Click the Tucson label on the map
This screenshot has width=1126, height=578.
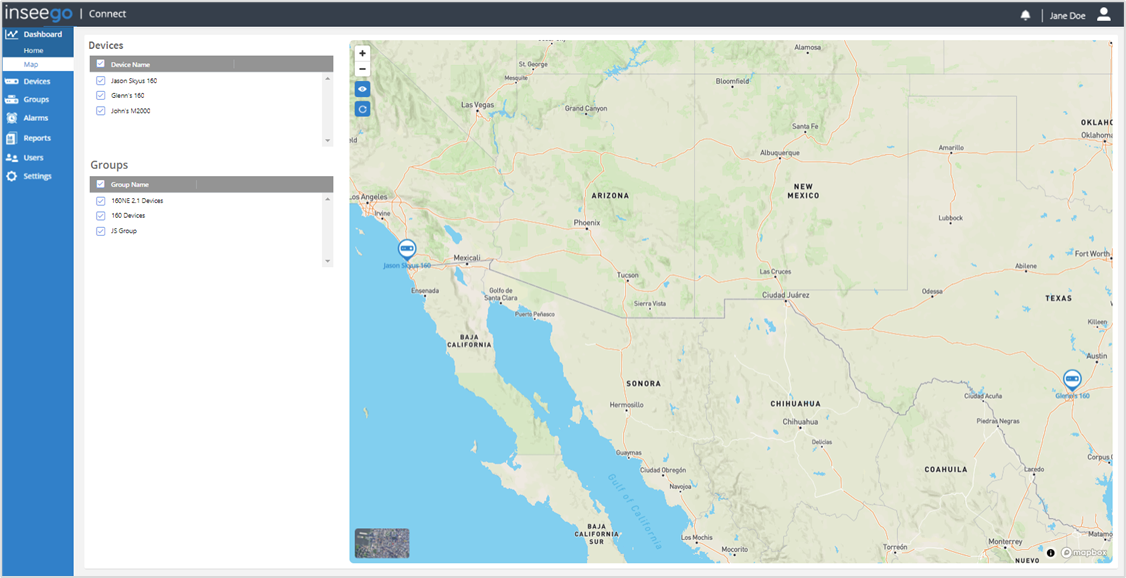pyautogui.click(x=628, y=275)
